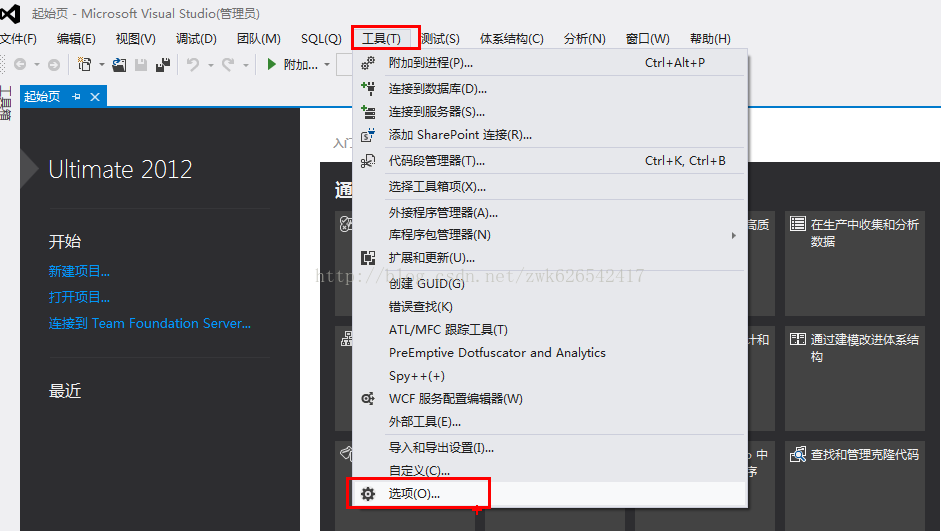Viewport: 941px width, 531px height.
Task: Click the 扩展和更新 icon
Action: pyautogui.click(x=368, y=258)
